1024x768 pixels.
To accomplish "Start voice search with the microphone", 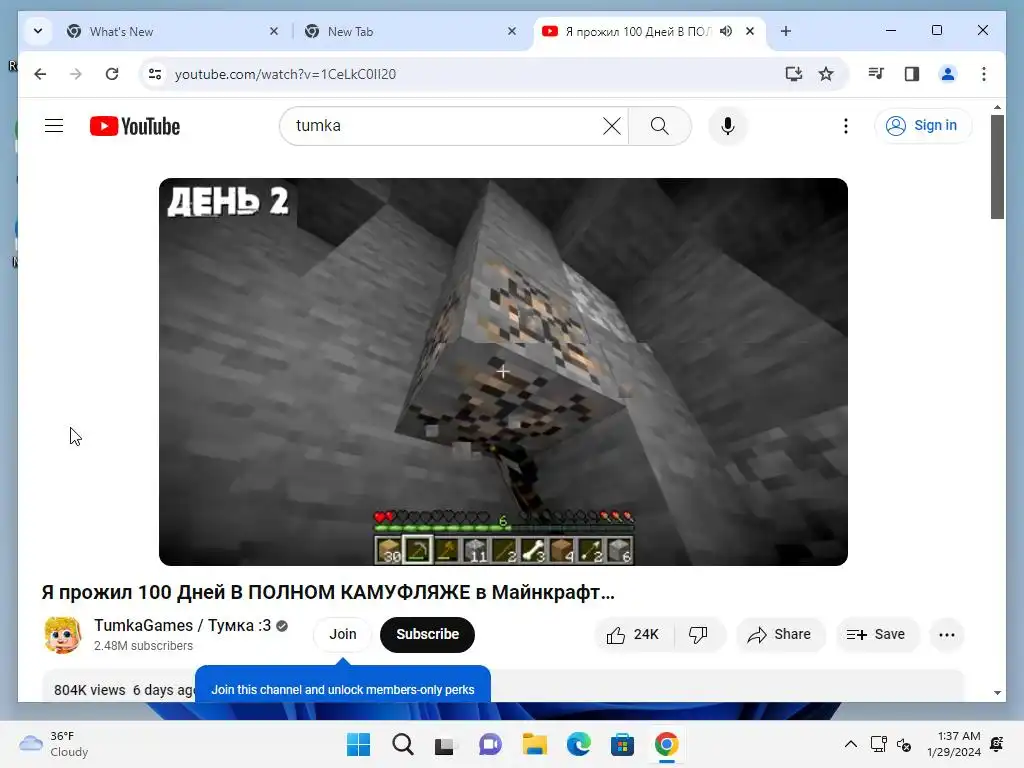I will tap(728, 125).
